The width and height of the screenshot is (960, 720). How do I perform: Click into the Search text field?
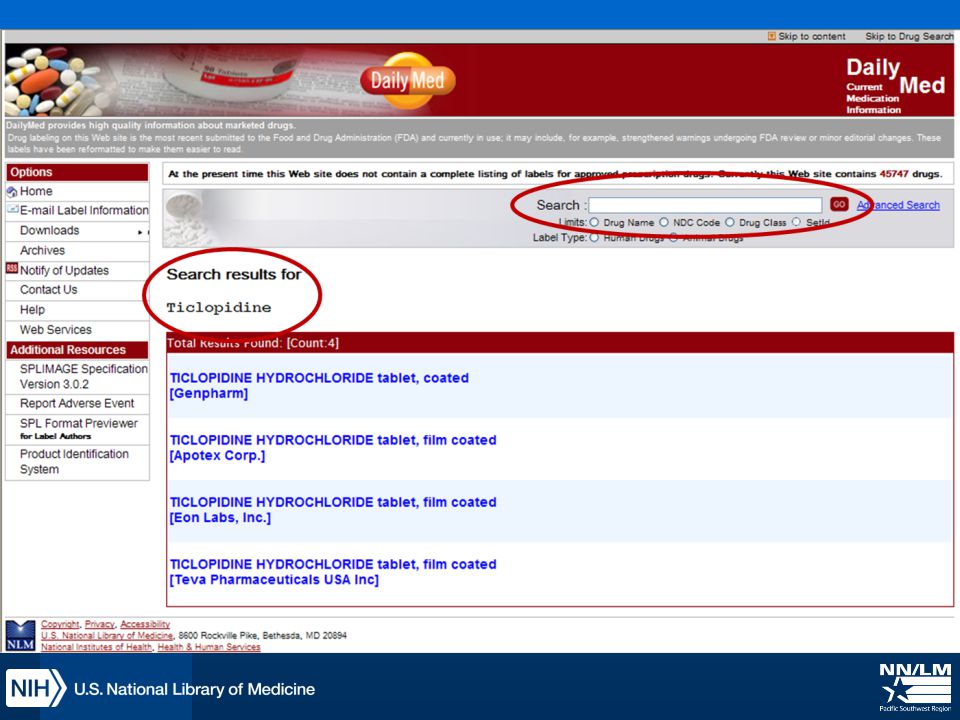pos(705,205)
